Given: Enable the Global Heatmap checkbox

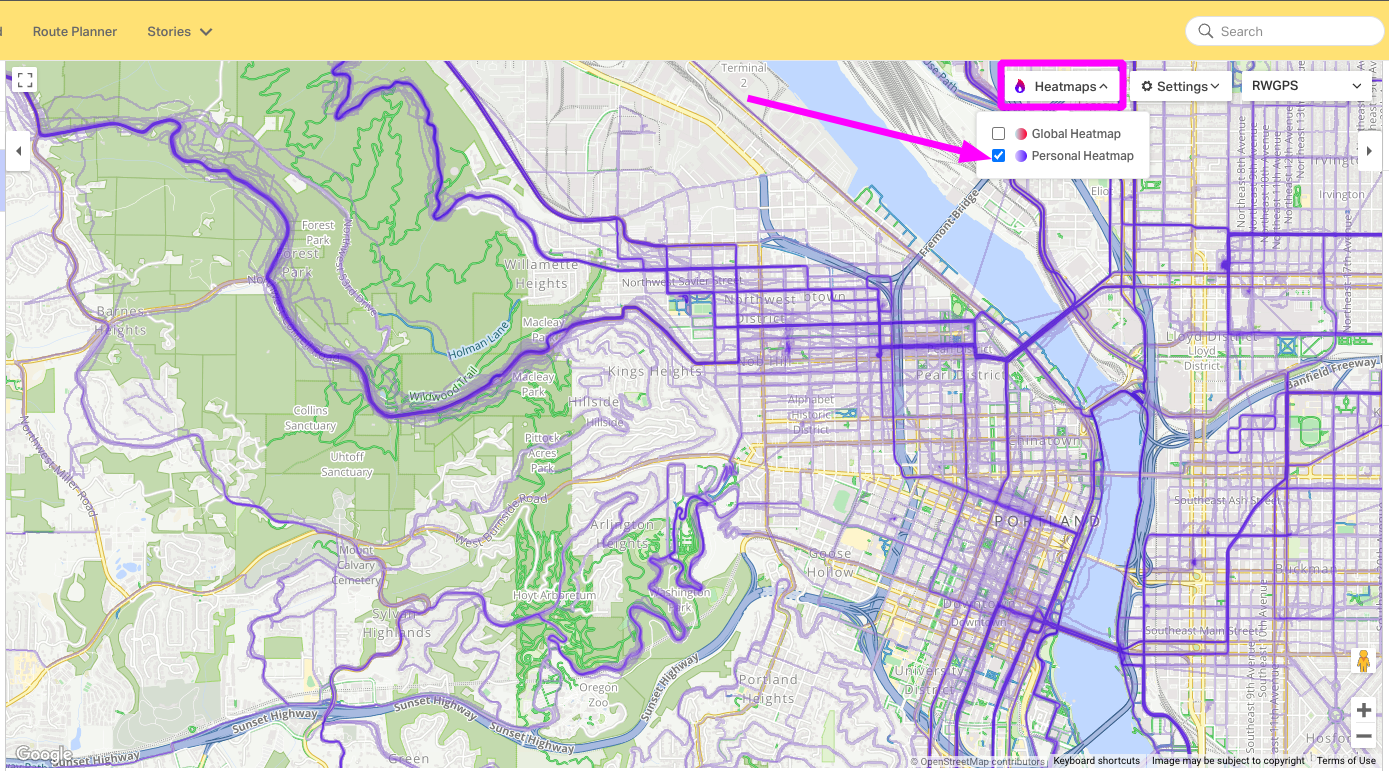Looking at the screenshot, I should coord(998,134).
